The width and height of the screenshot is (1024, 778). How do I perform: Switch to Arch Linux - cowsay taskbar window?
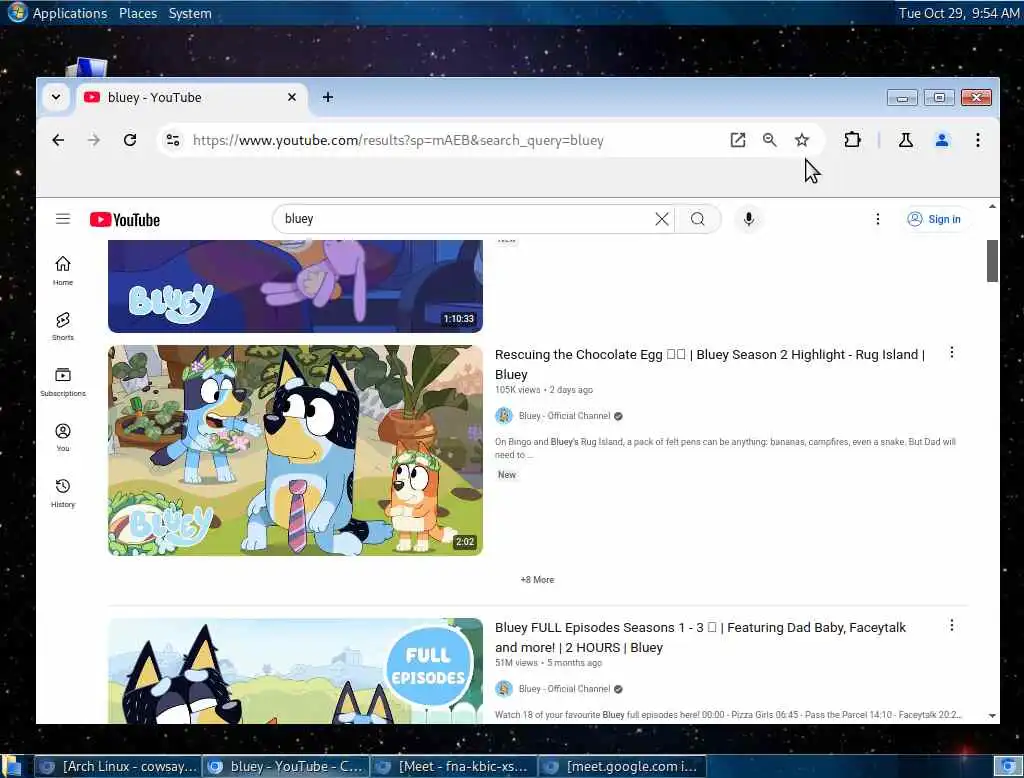pos(118,766)
